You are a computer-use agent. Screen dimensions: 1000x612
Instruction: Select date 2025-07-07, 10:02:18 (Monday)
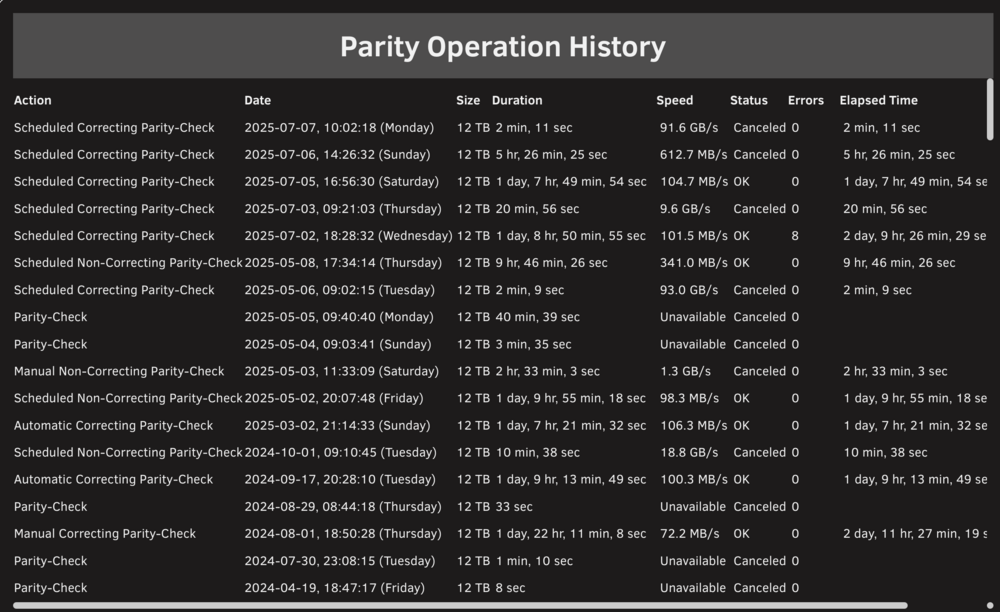(339, 128)
